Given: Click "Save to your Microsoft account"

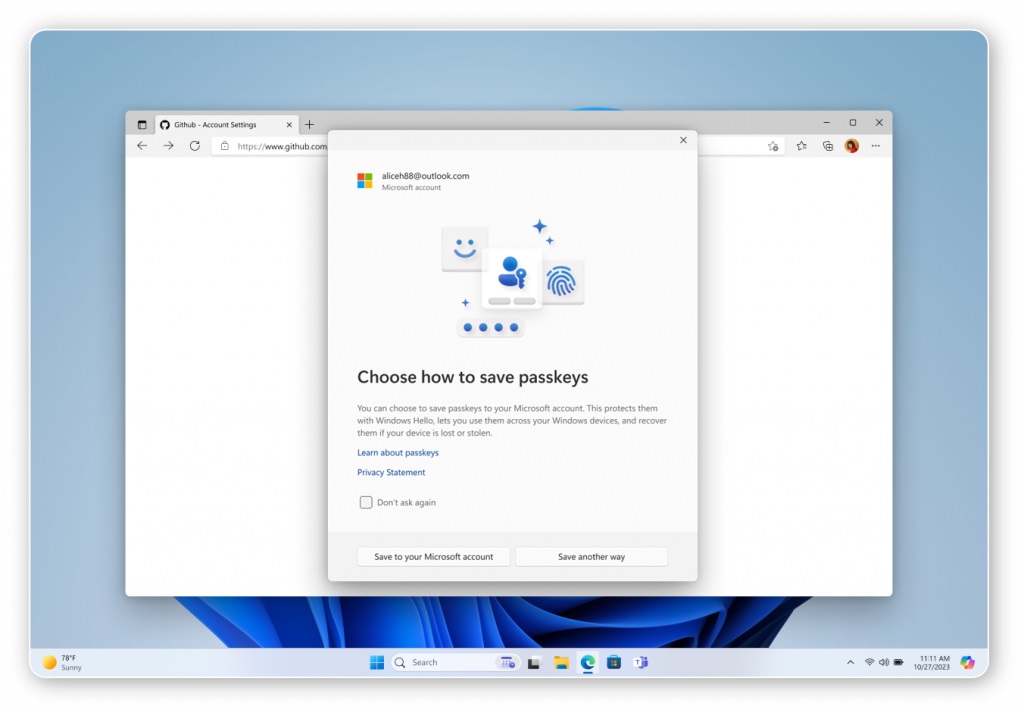Looking at the screenshot, I should (433, 556).
